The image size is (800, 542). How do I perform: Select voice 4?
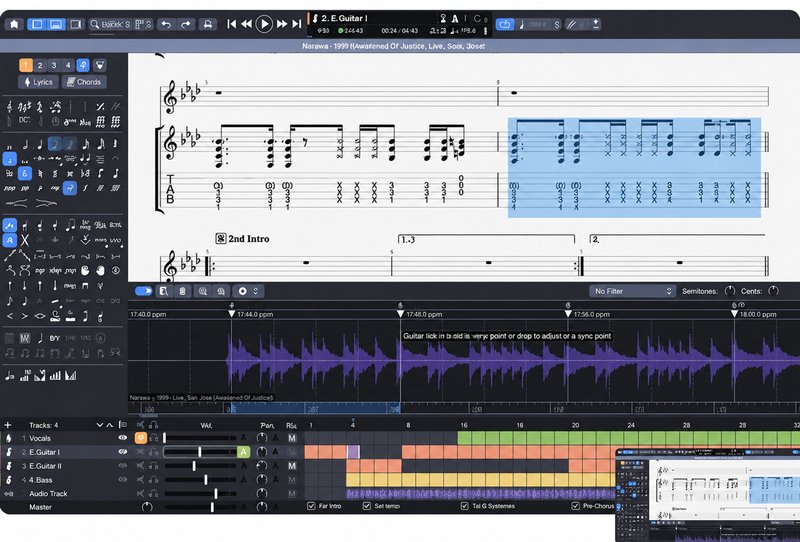click(x=67, y=65)
